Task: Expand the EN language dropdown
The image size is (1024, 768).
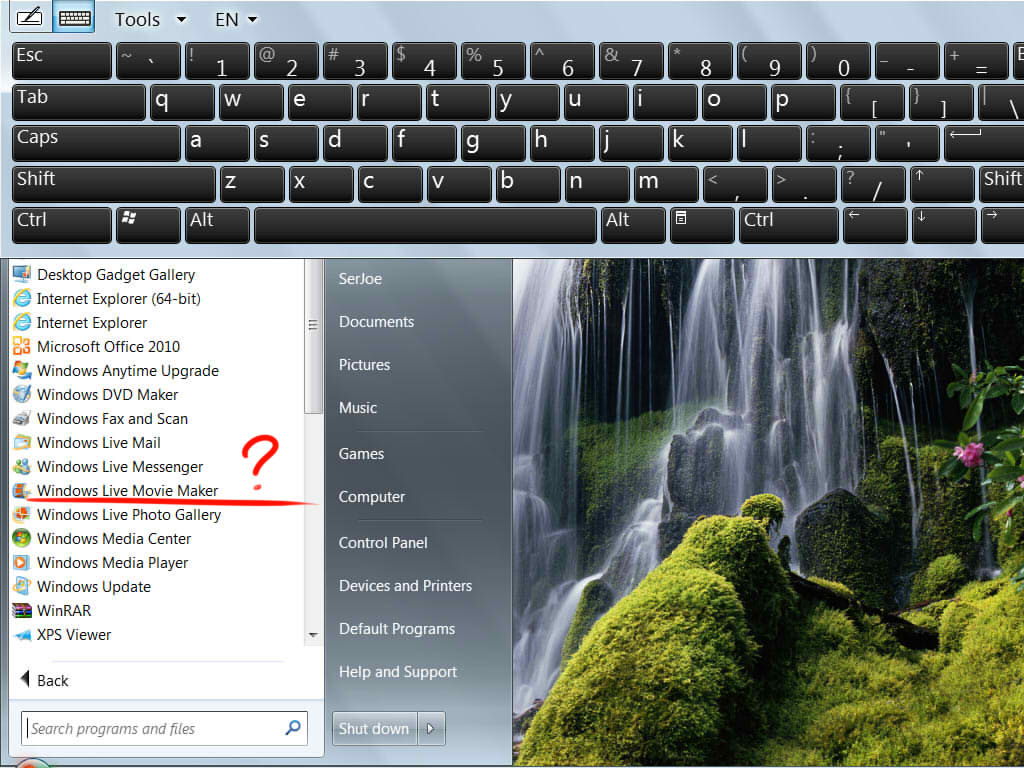Action: point(236,20)
